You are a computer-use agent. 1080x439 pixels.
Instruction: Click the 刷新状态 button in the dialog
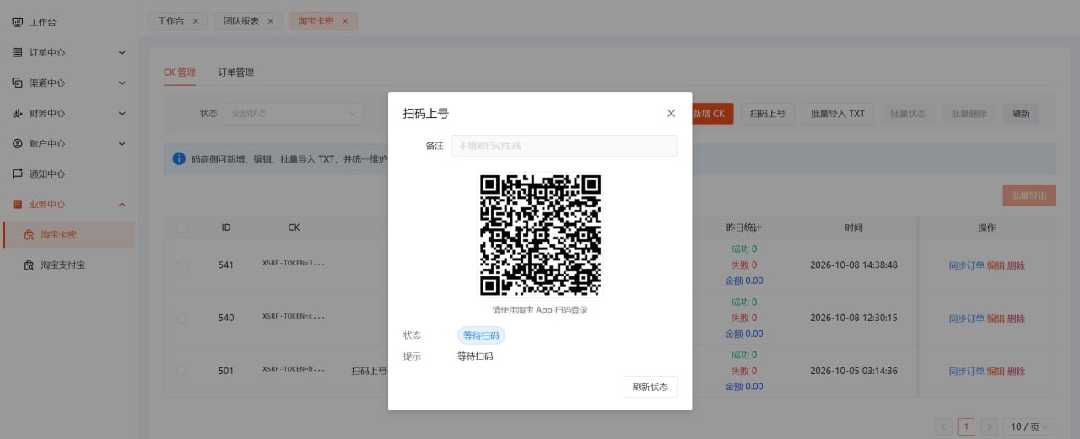pyautogui.click(x=650, y=387)
